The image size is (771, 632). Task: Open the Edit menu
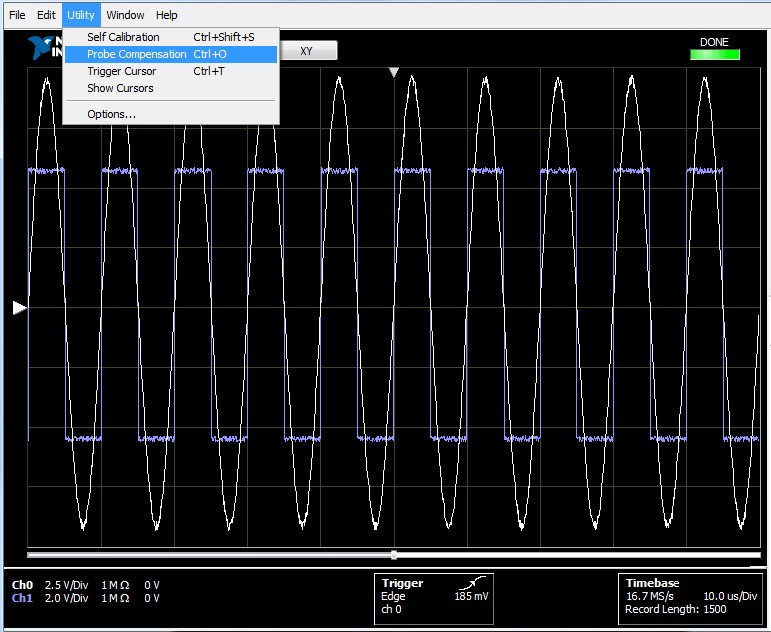[x=46, y=15]
